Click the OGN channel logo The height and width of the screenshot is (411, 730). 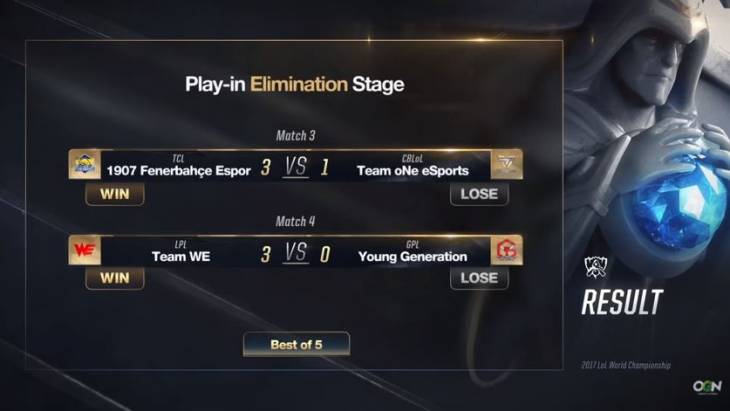click(706, 386)
